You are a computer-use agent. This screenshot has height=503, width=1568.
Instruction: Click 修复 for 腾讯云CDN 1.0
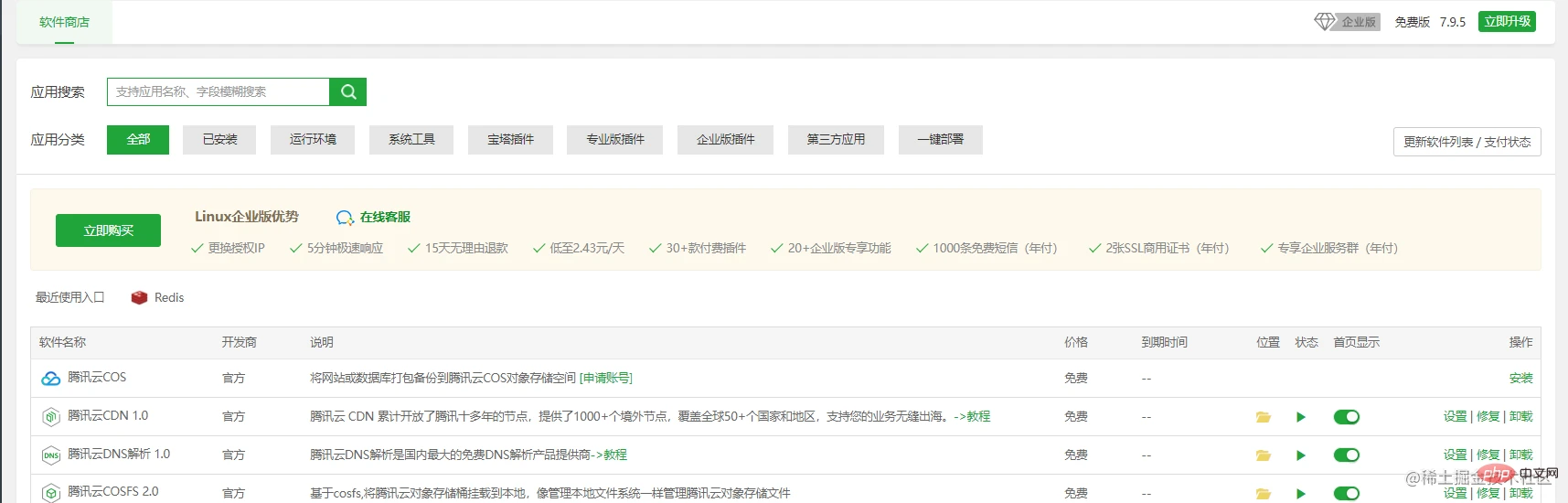(x=1488, y=417)
